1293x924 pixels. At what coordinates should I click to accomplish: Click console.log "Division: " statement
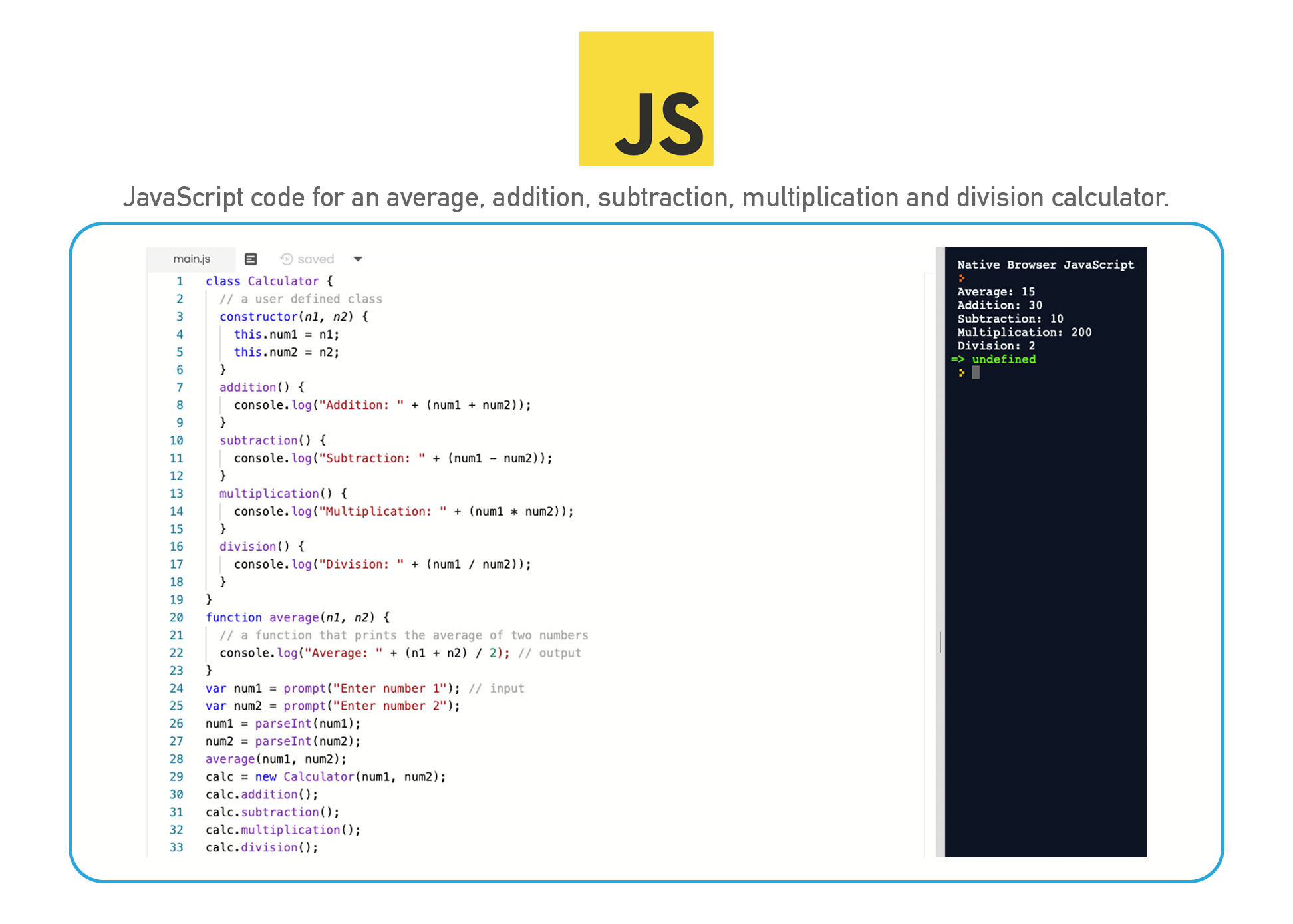[x=382, y=564]
